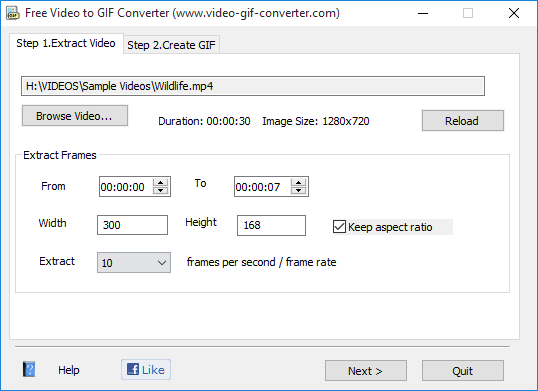The width and height of the screenshot is (538, 391).
Task: Click the help book icon
Action: click(29, 369)
